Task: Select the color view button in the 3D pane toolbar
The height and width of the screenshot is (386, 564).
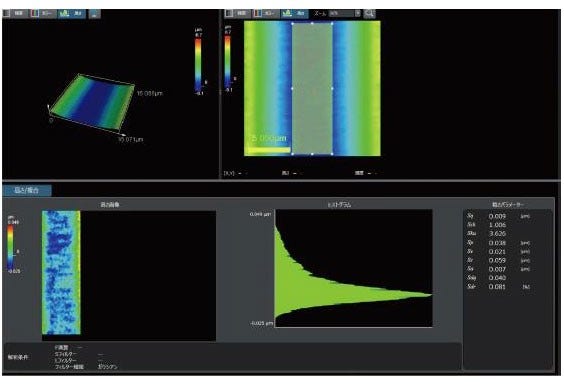Action: pyautogui.click(x=43, y=14)
